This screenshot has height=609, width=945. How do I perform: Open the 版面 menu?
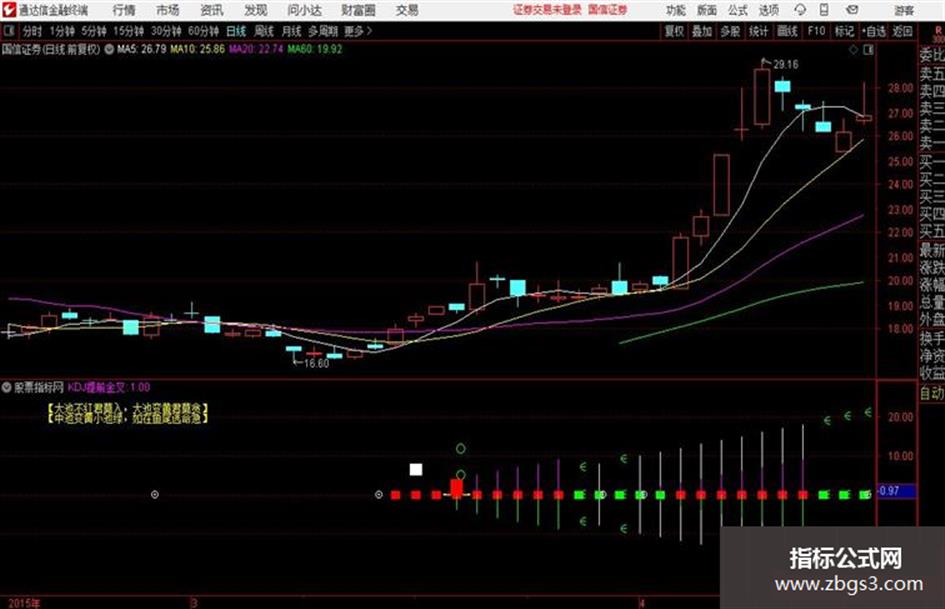tap(707, 10)
